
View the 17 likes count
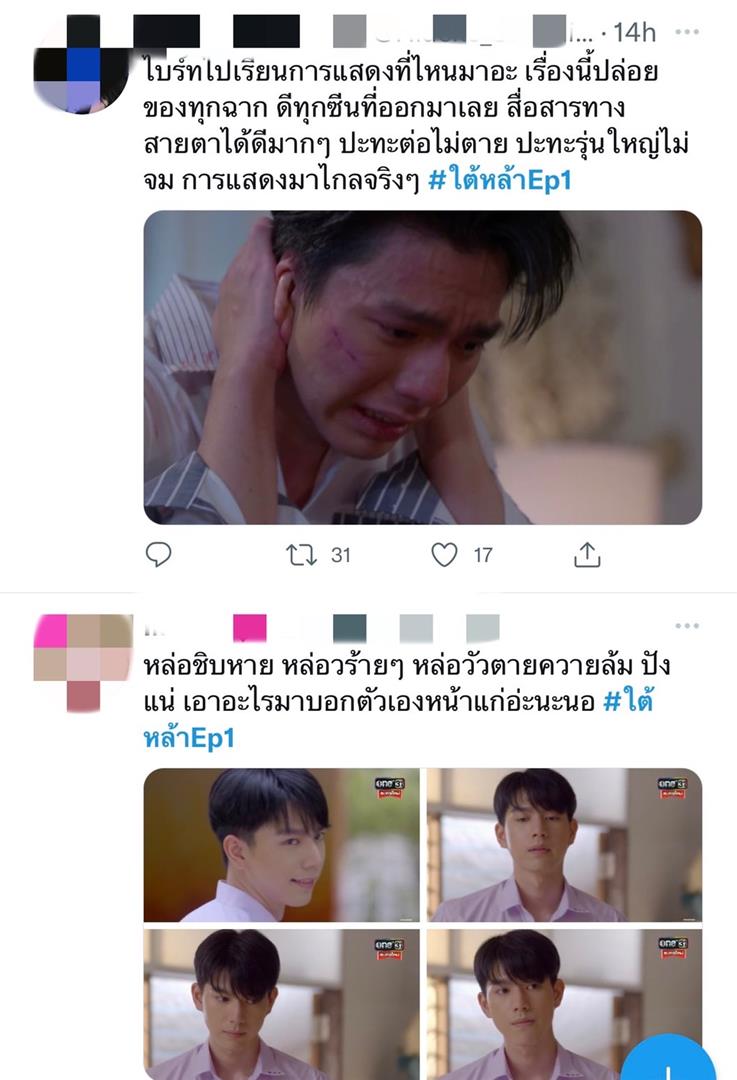tap(483, 554)
